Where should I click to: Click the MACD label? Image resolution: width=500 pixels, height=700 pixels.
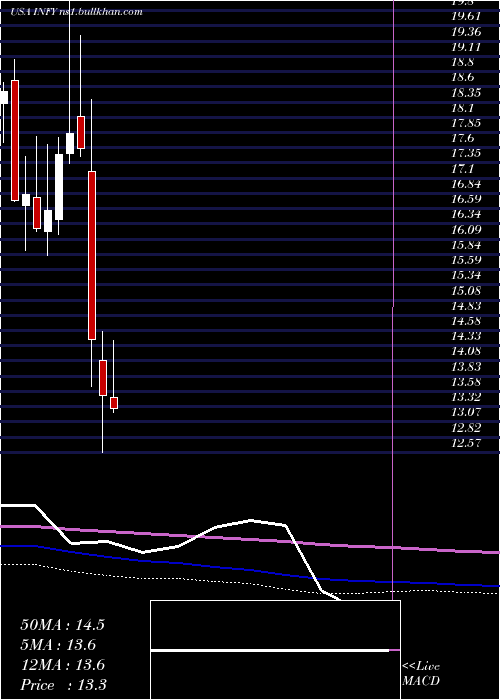point(421,681)
